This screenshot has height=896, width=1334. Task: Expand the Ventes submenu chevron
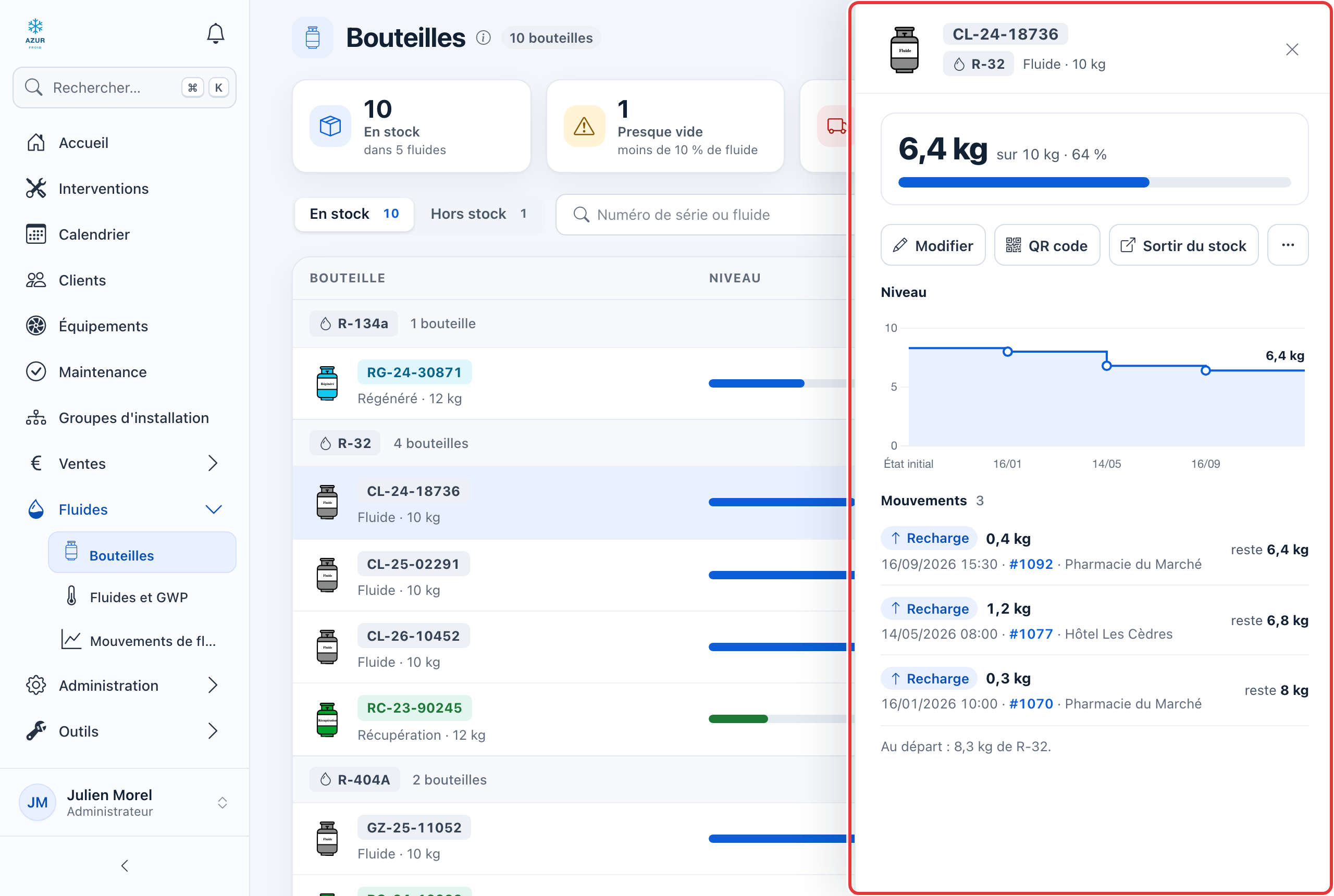(x=213, y=463)
